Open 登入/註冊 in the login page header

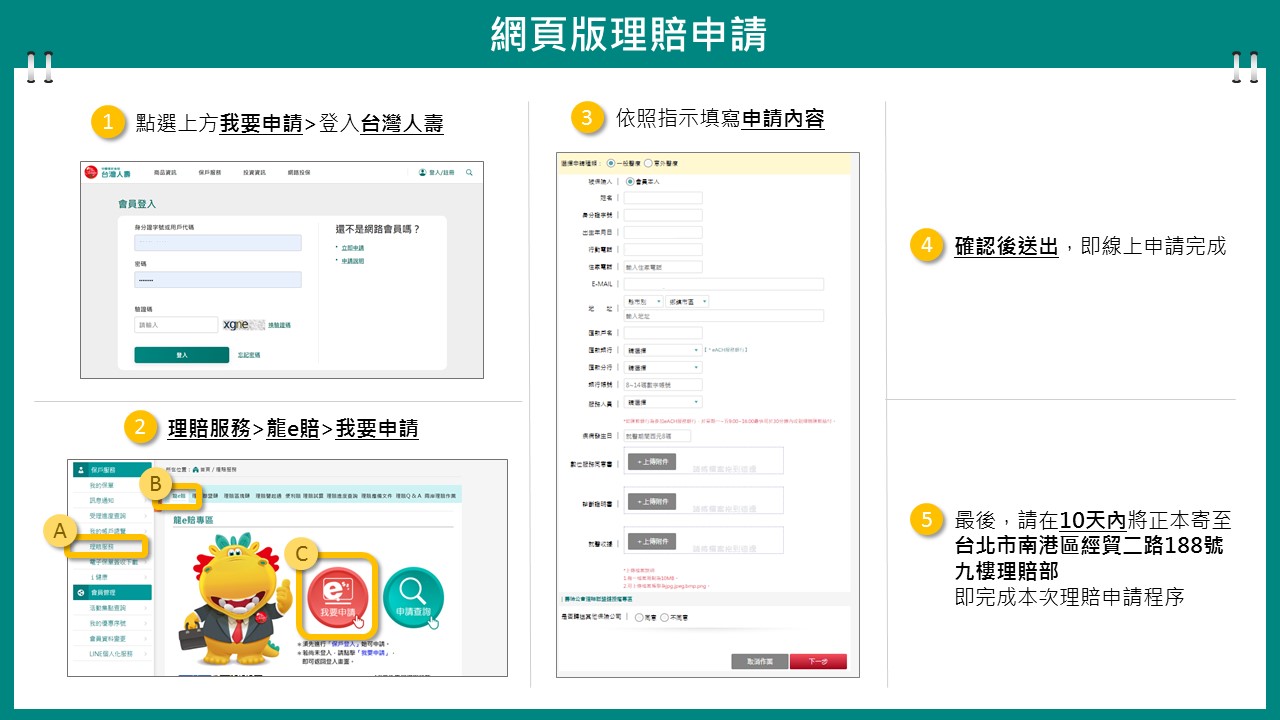coord(436,173)
